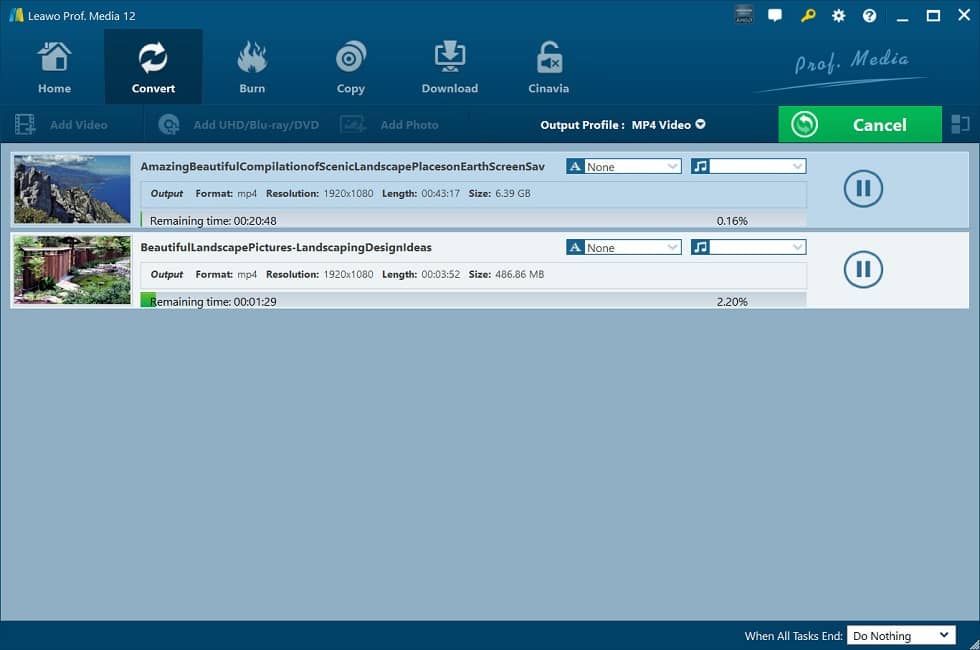The width and height of the screenshot is (980, 650).
Task: Click the 0.16% progress bar
Action: (473, 220)
